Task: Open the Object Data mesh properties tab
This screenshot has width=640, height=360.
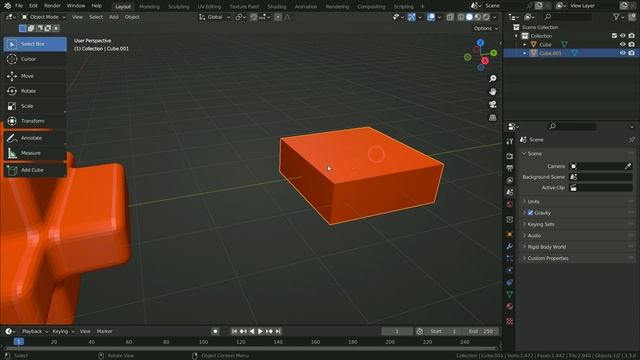Action: [509, 294]
